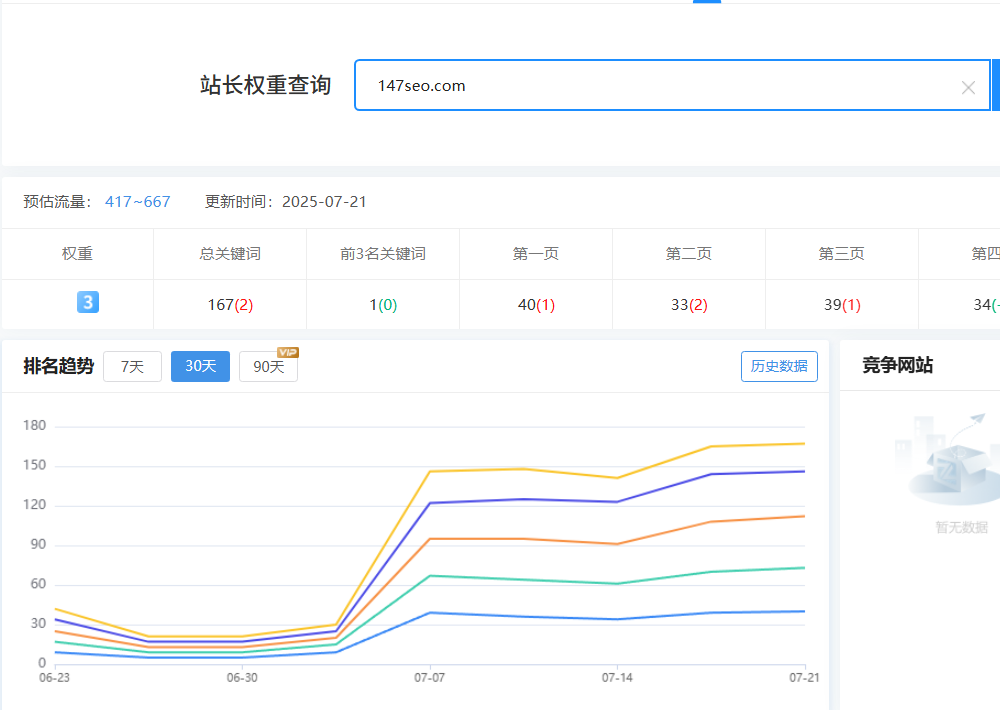
Task: Click the update time 2025-07-21
Action: click(325, 202)
